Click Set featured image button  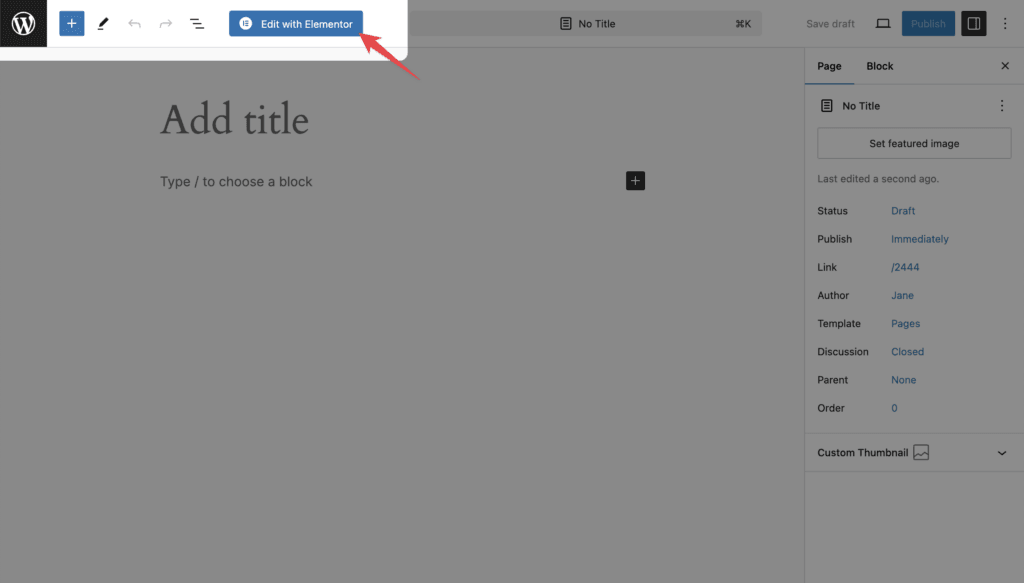tap(914, 144)
